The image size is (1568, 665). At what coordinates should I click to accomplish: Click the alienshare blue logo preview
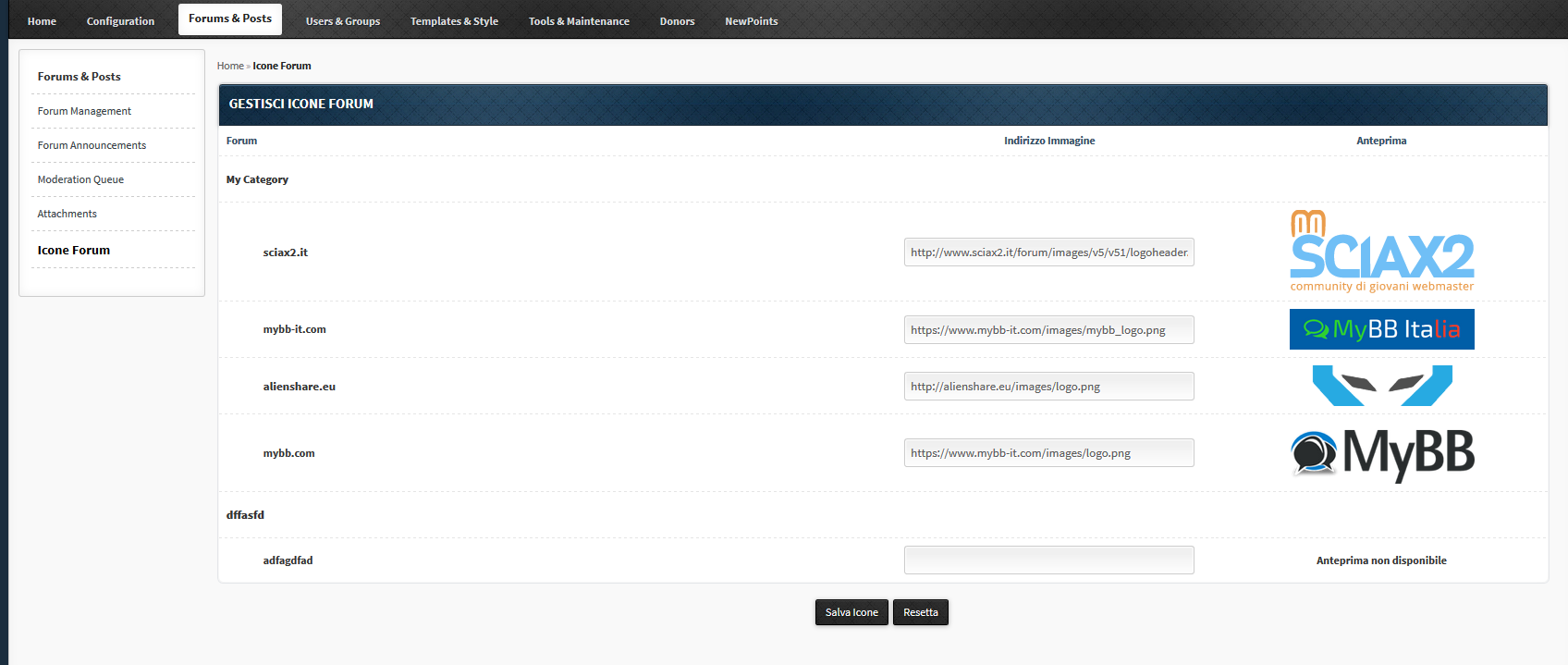coord(1382,386)
